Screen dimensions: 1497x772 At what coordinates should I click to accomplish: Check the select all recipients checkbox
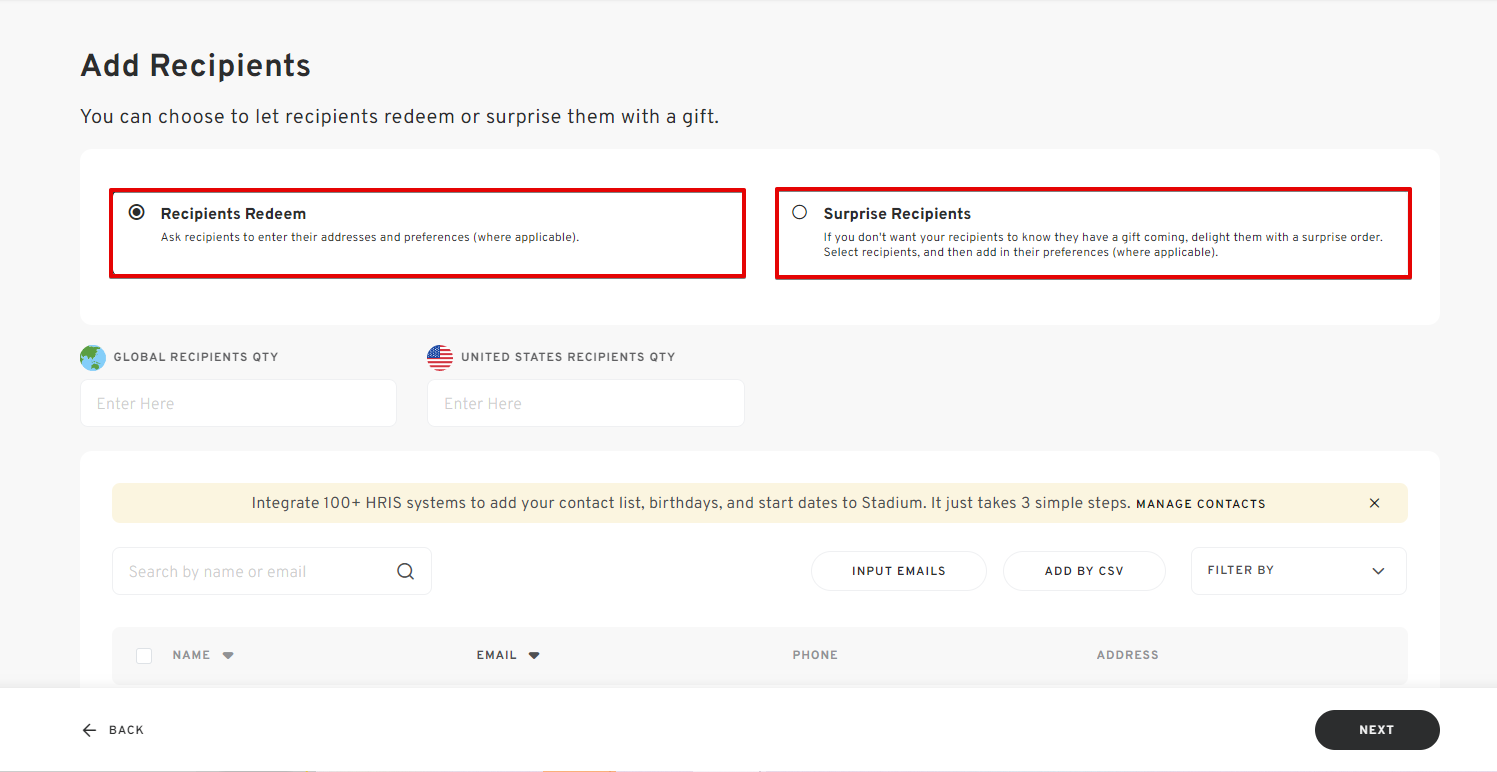144,656
